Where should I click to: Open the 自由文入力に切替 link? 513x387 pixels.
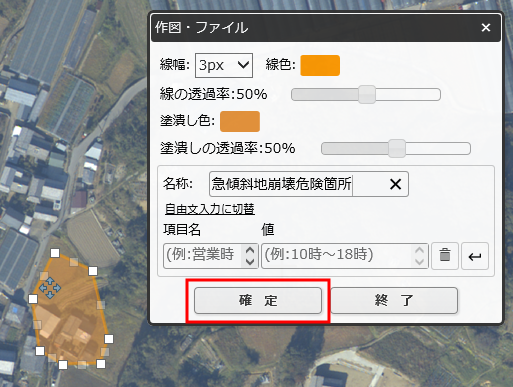(210, 209)
